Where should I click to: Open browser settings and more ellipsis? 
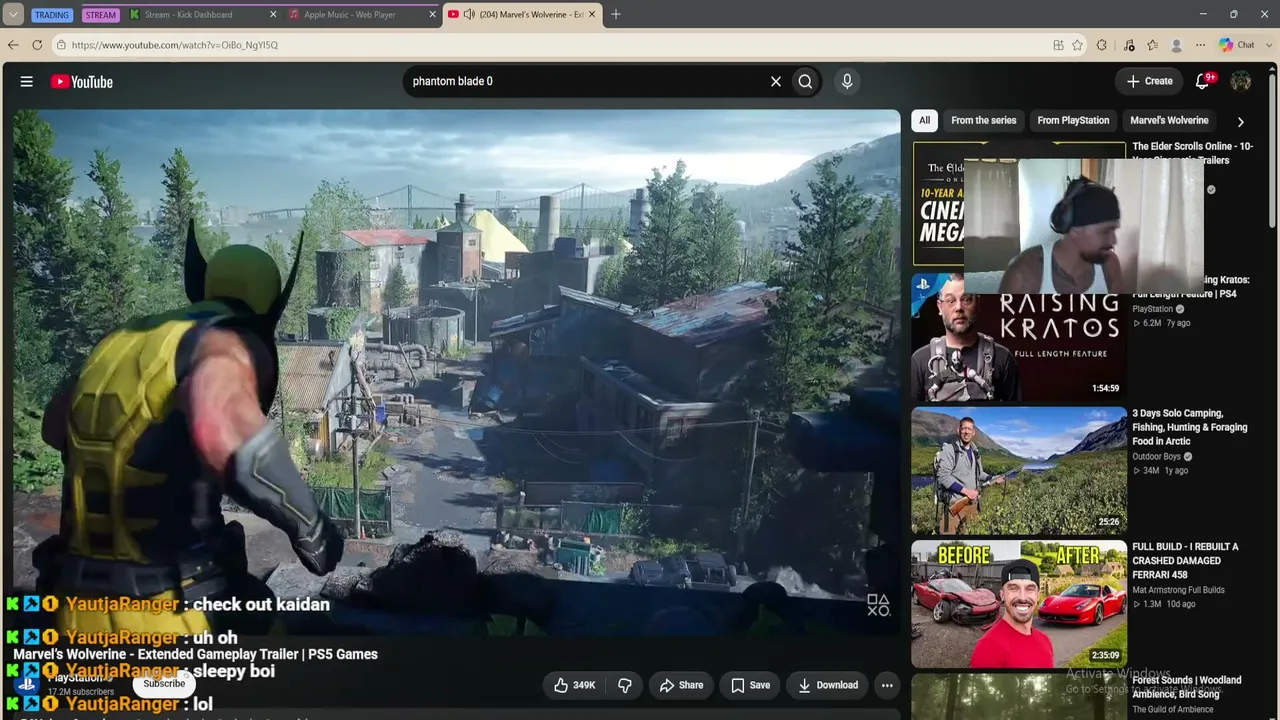click(1201, 45)
